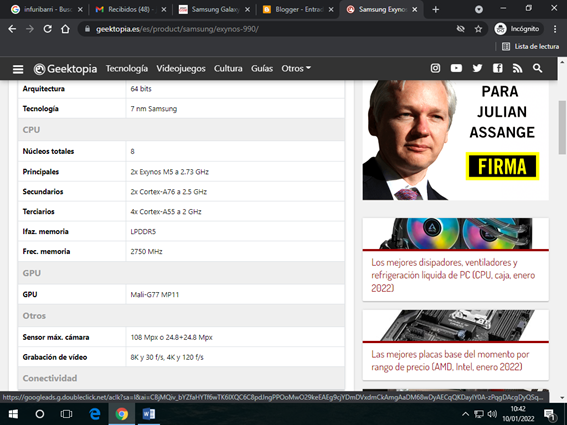The height and width of the screenshot is (425, 567).
Task: Click the scrollbar up arrow
Action: click(562, 62)
